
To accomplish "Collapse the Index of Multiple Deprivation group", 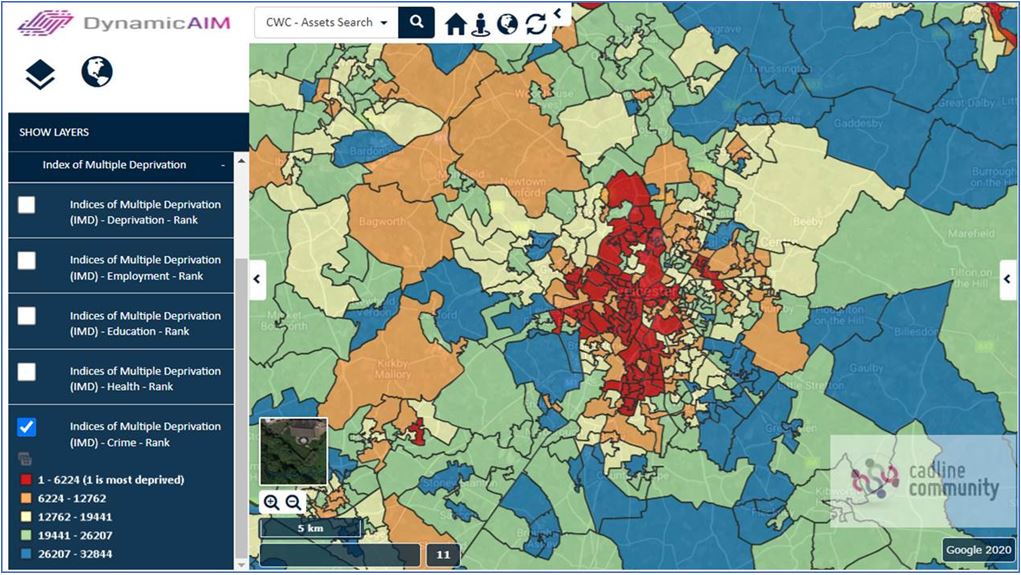I will (x=223, y=165).
